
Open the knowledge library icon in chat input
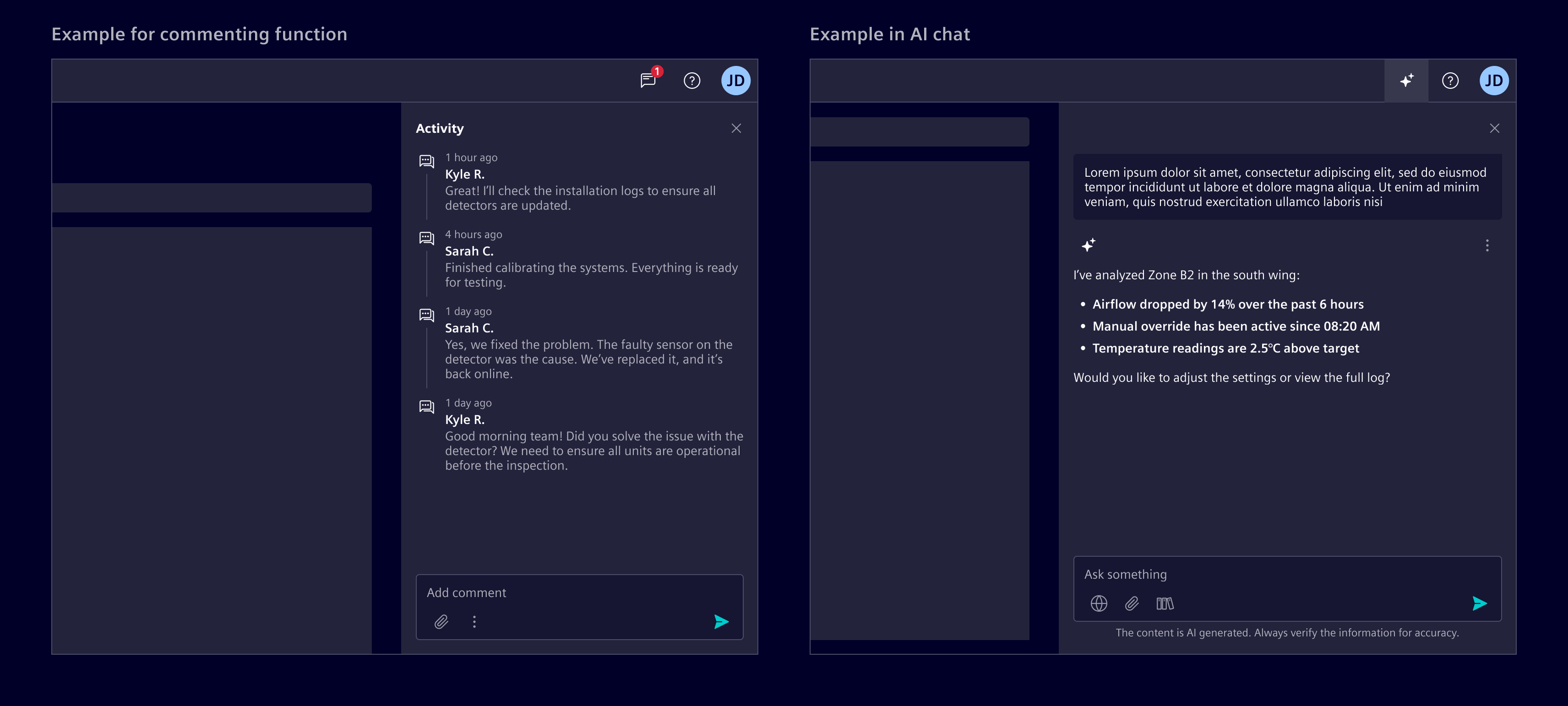1165,603
